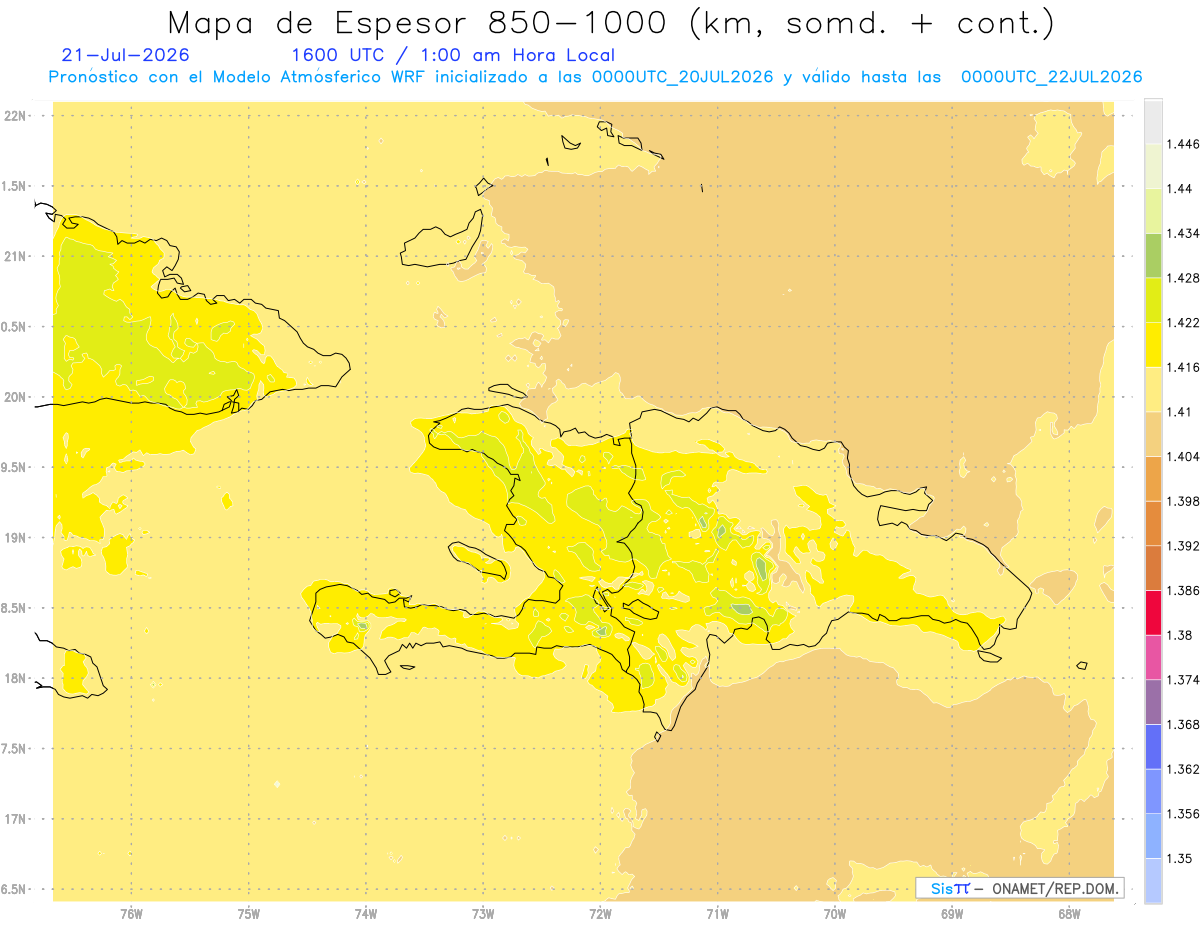Click the "73W" longitude label
1200x927 pixels.
[x=483, y=913]
